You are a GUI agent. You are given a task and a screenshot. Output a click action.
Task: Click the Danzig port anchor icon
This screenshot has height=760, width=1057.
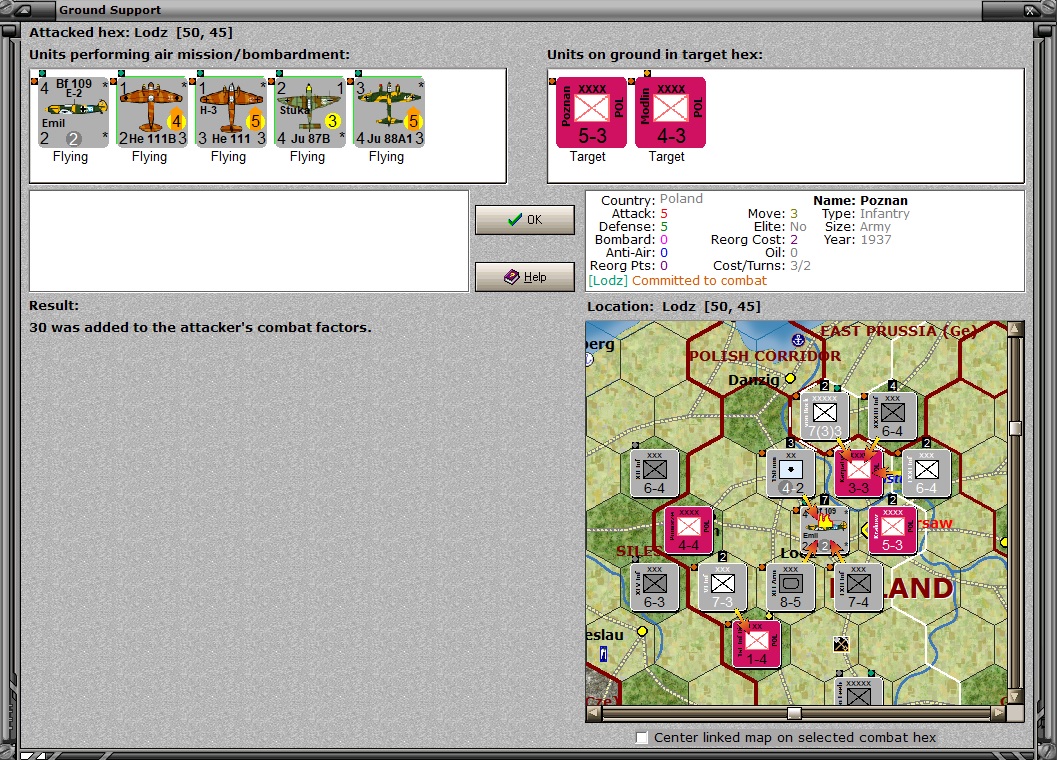point(798,339)
